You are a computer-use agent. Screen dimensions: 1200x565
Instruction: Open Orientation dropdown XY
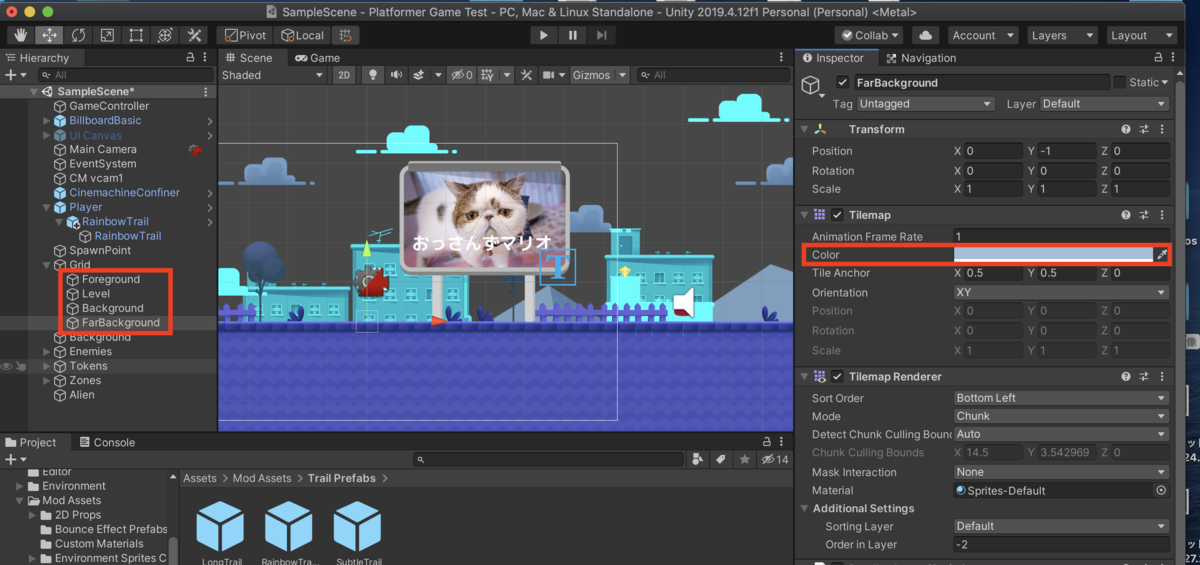[x=1061, y=293]
